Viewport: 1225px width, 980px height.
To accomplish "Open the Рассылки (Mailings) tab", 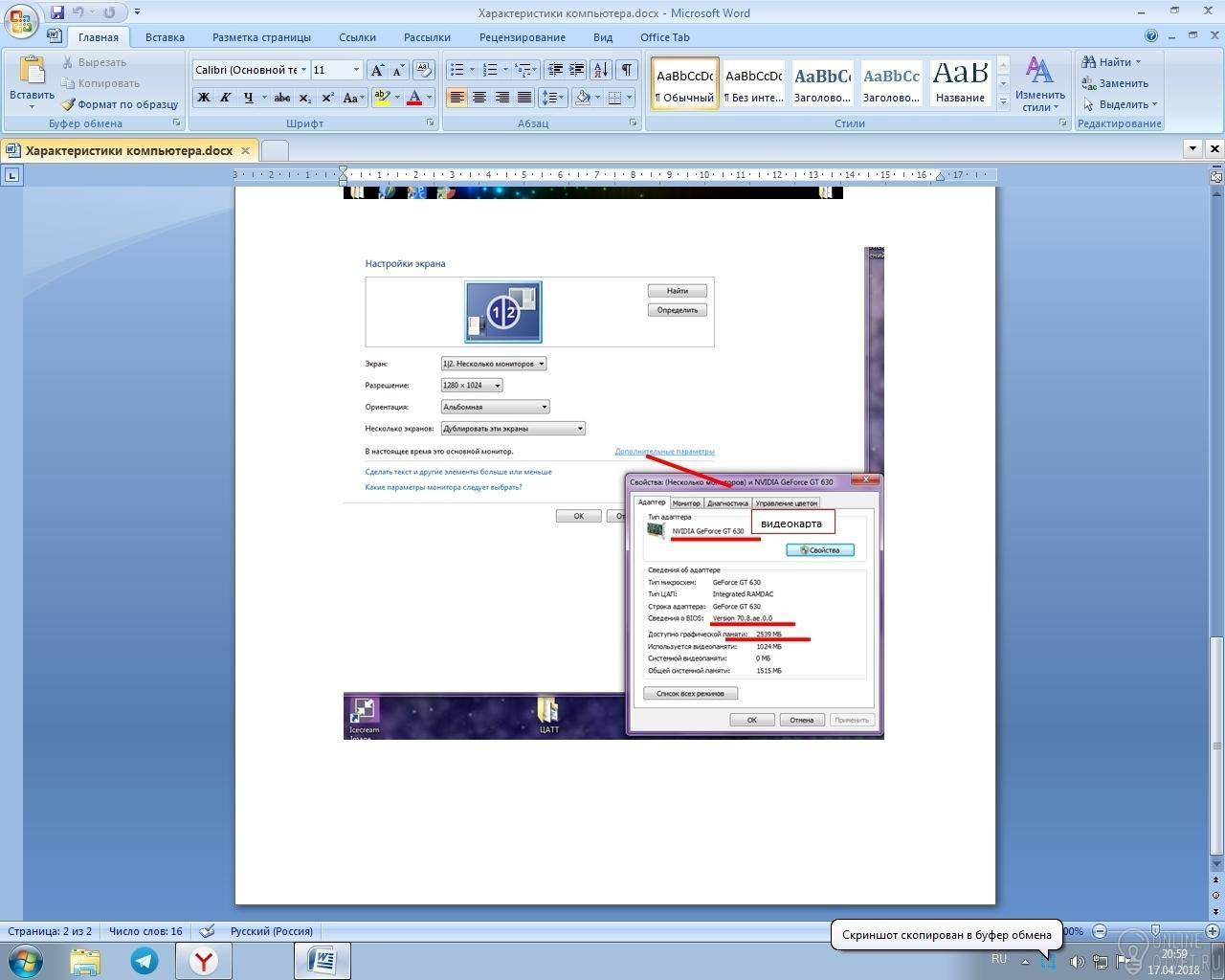I will click(427, 37).
